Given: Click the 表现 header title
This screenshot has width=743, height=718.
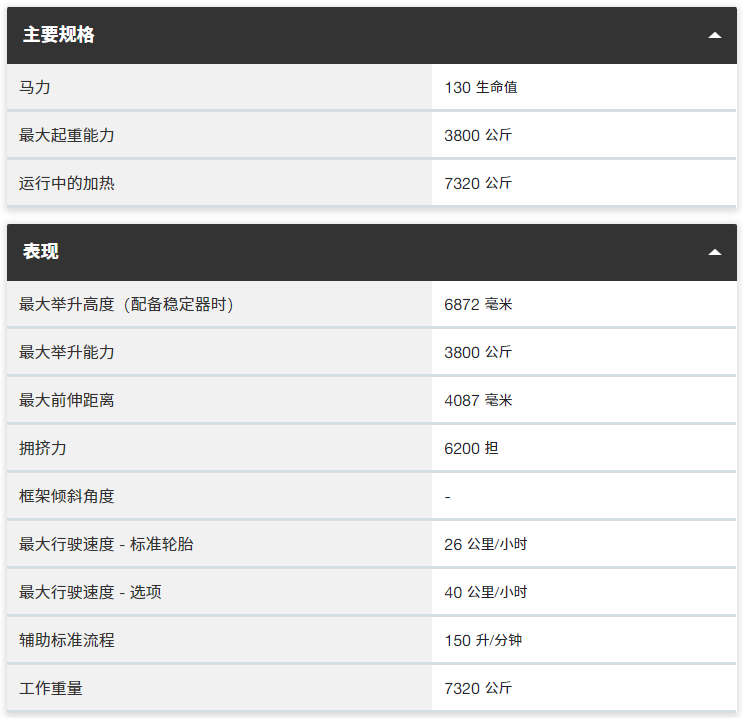Looking at the screenshot, I should (41, 252).
